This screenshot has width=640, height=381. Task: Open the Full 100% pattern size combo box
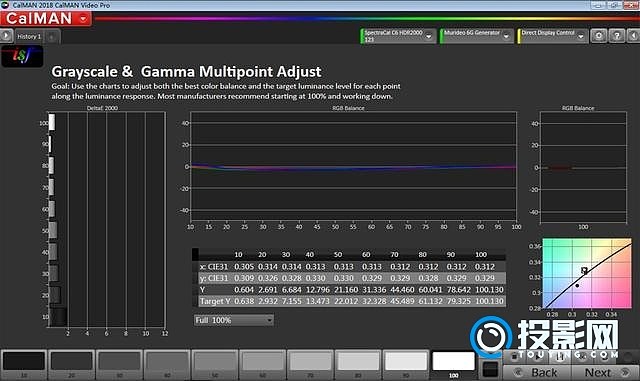(x=233, y=320)
